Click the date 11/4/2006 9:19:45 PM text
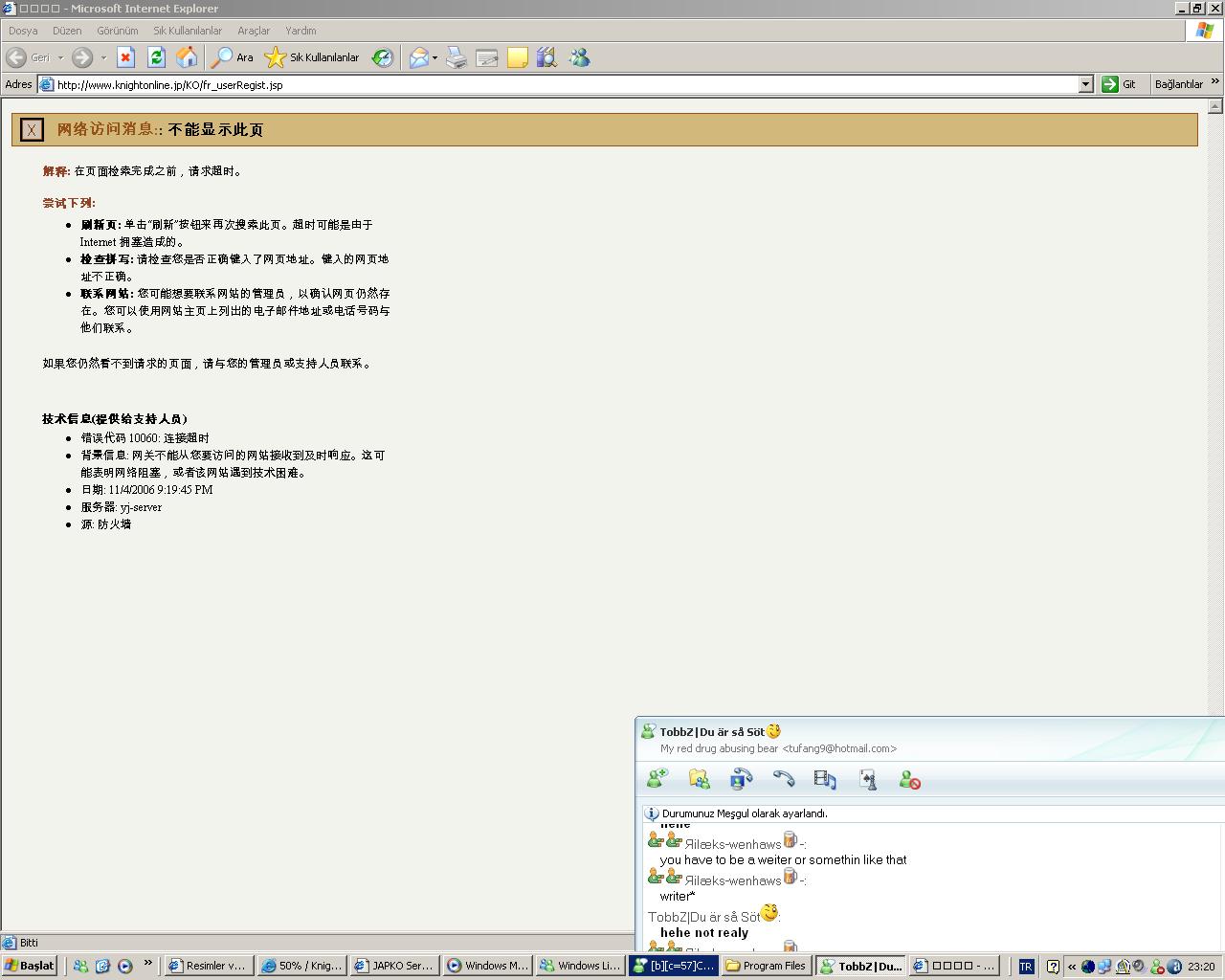 [161, 490]
